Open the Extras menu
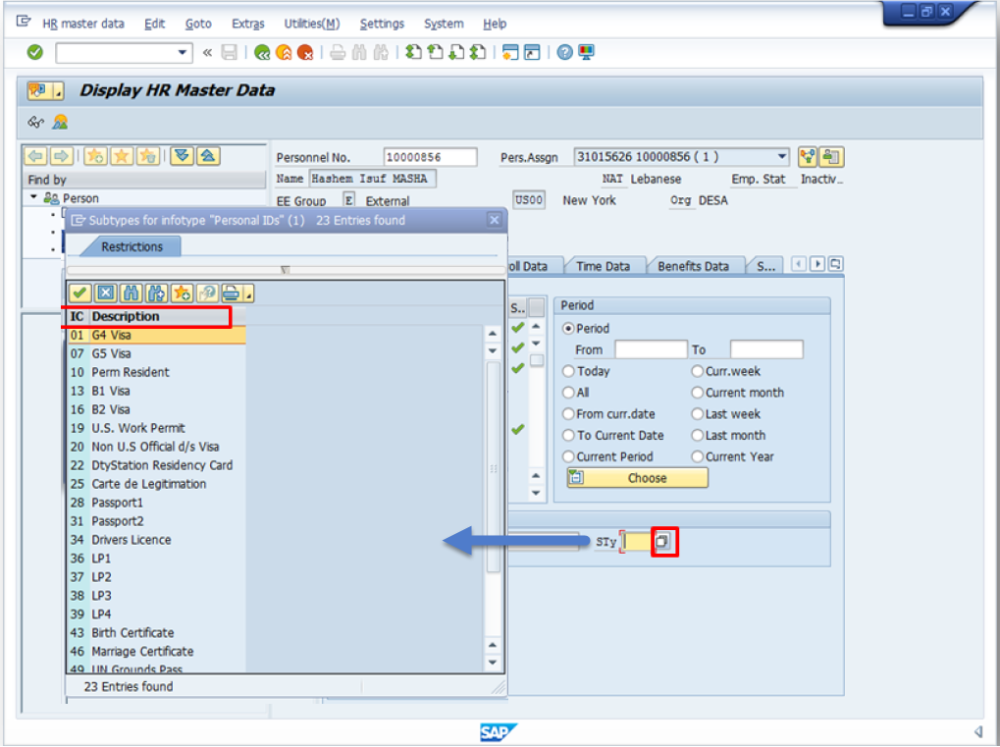 [248, 24]
